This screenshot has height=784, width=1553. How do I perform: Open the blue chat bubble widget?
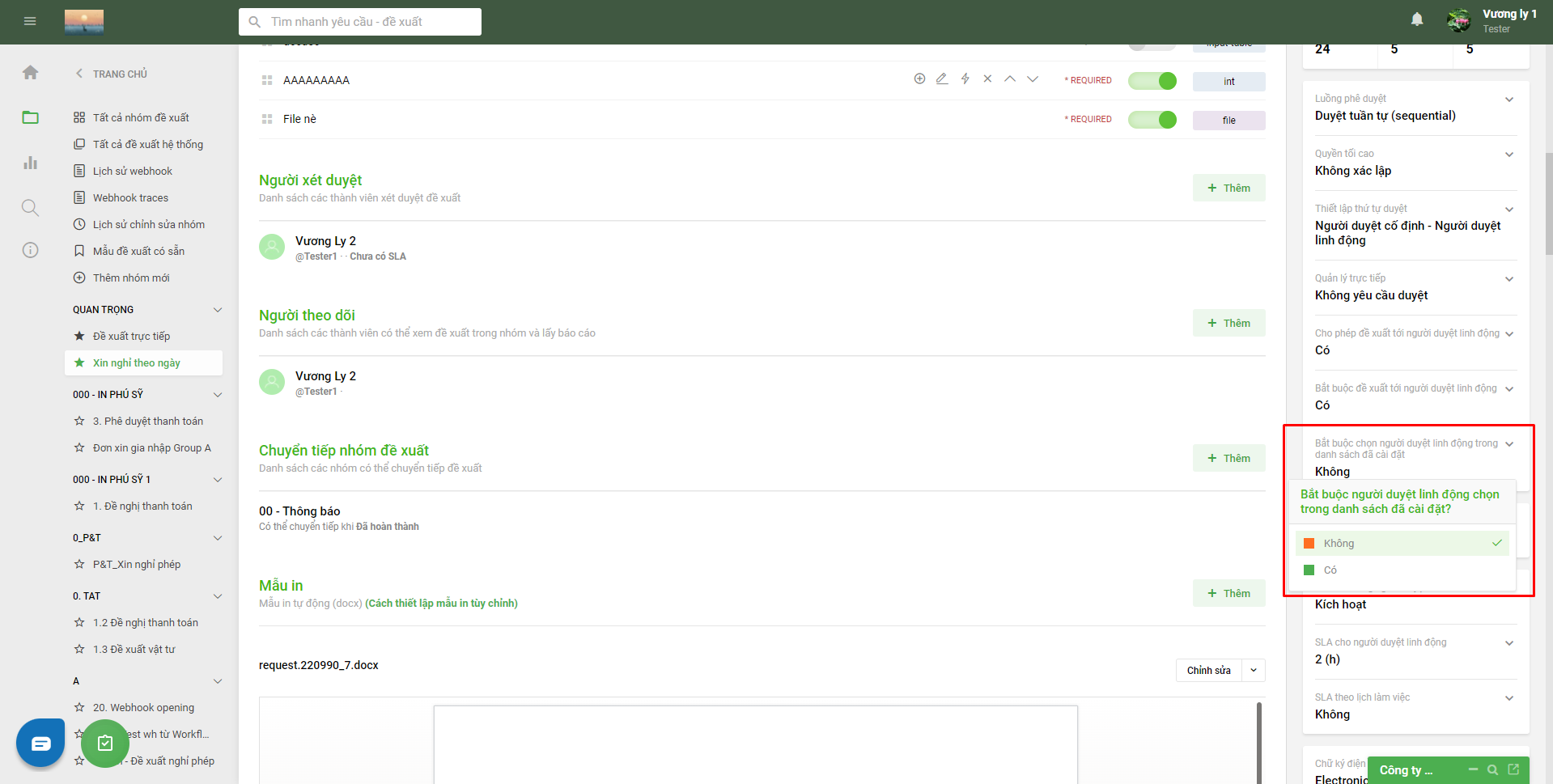click(40, 743)
